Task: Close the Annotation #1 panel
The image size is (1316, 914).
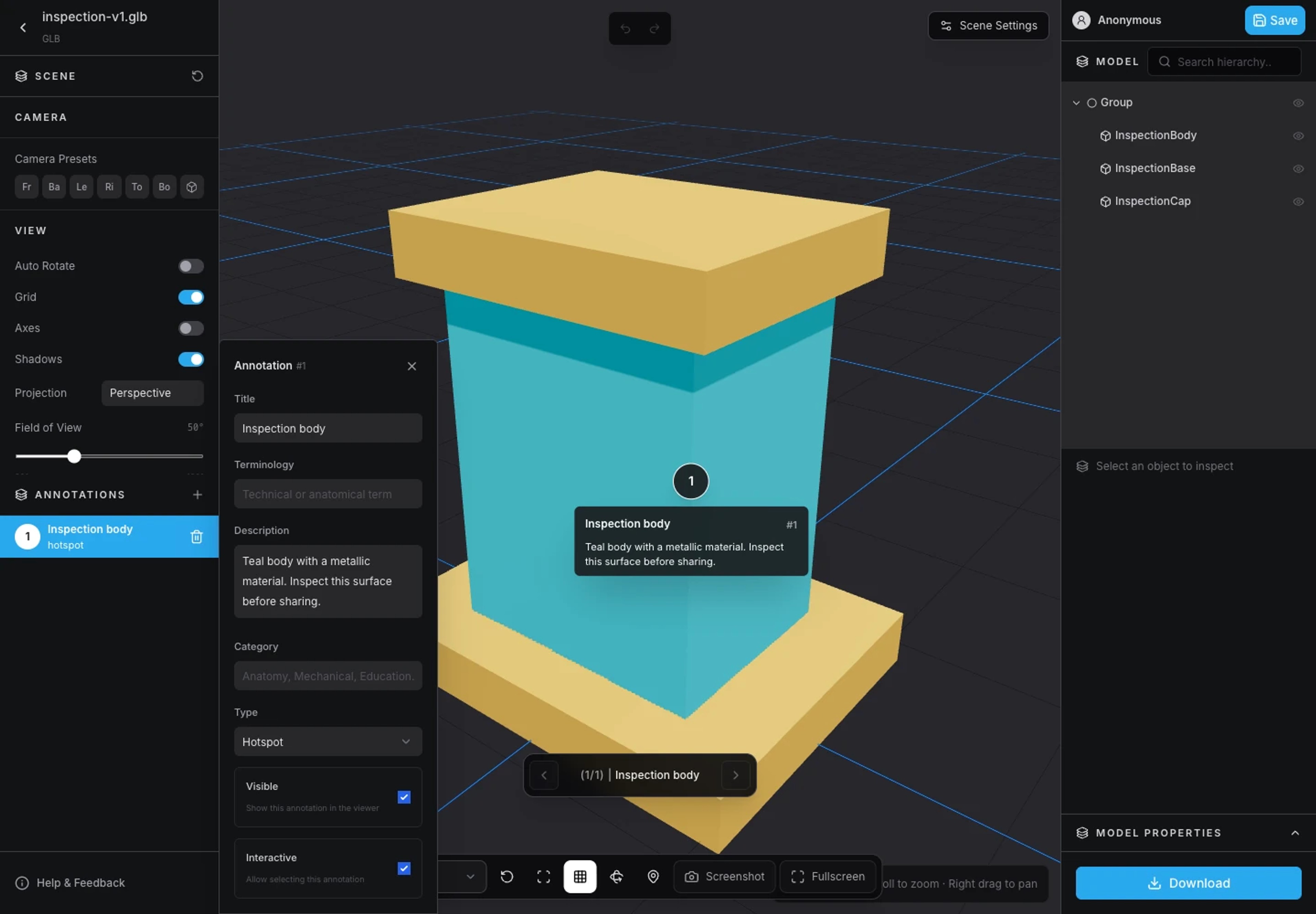Action: pyautogui.click(x=412, y=366)
